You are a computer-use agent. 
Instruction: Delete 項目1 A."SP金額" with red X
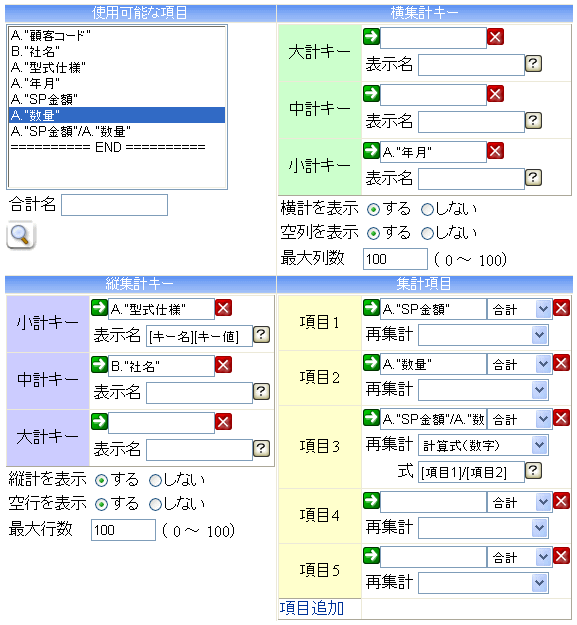(561, 309)
